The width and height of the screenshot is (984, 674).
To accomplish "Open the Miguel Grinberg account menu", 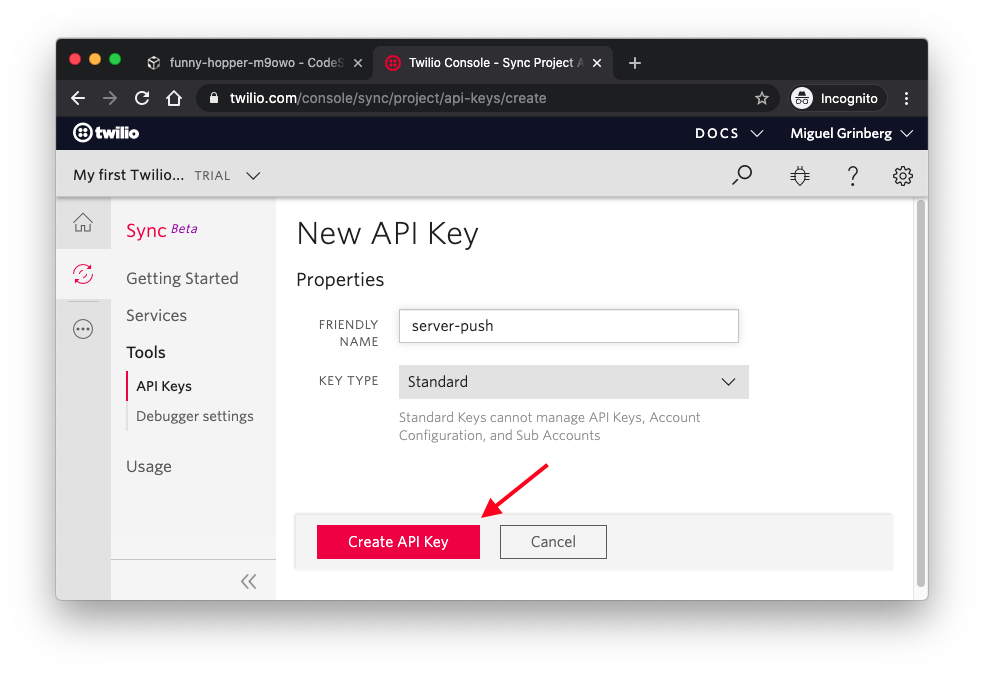I will [x=851, y=133].
